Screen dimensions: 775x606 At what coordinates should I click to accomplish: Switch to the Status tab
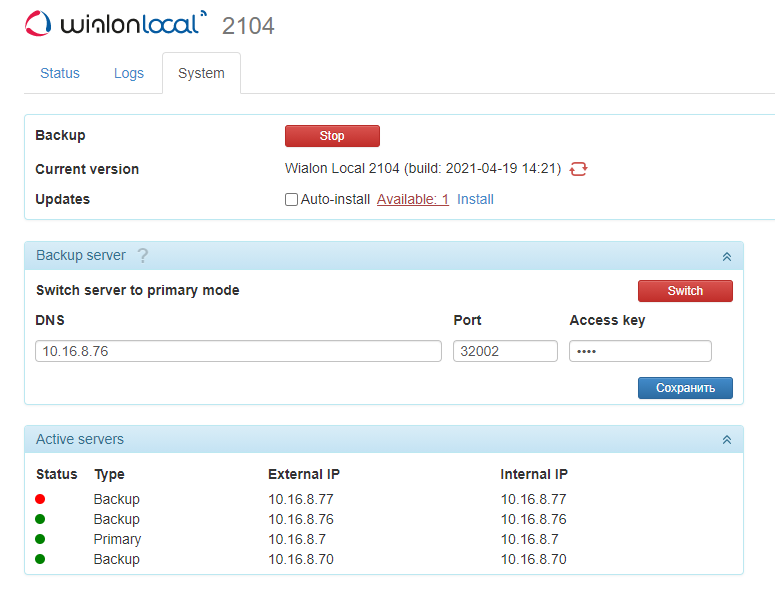click(x=60, y=73)
